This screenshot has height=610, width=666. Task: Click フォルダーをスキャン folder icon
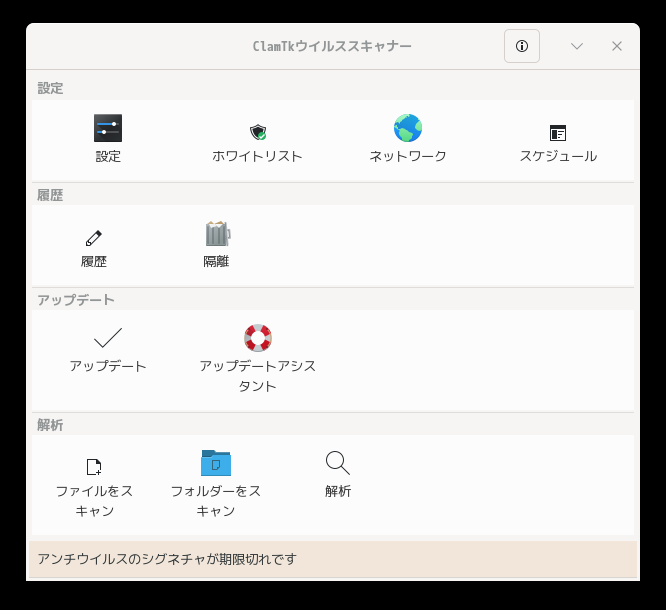click(x=216, y=463)
